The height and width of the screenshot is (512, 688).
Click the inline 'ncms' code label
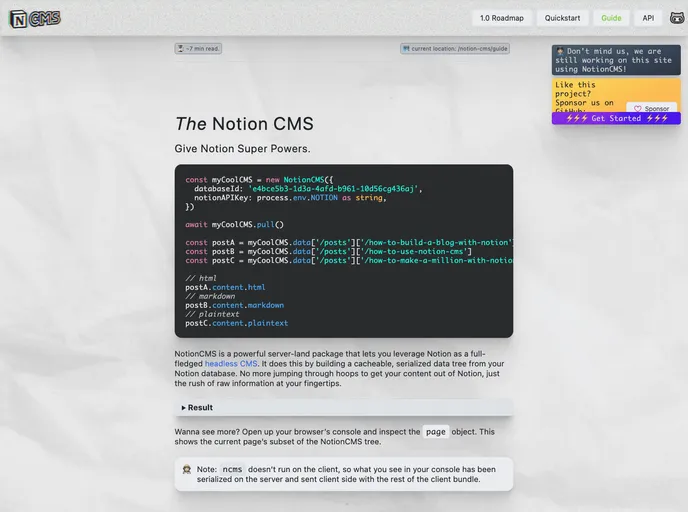click(x=232, y=469)
